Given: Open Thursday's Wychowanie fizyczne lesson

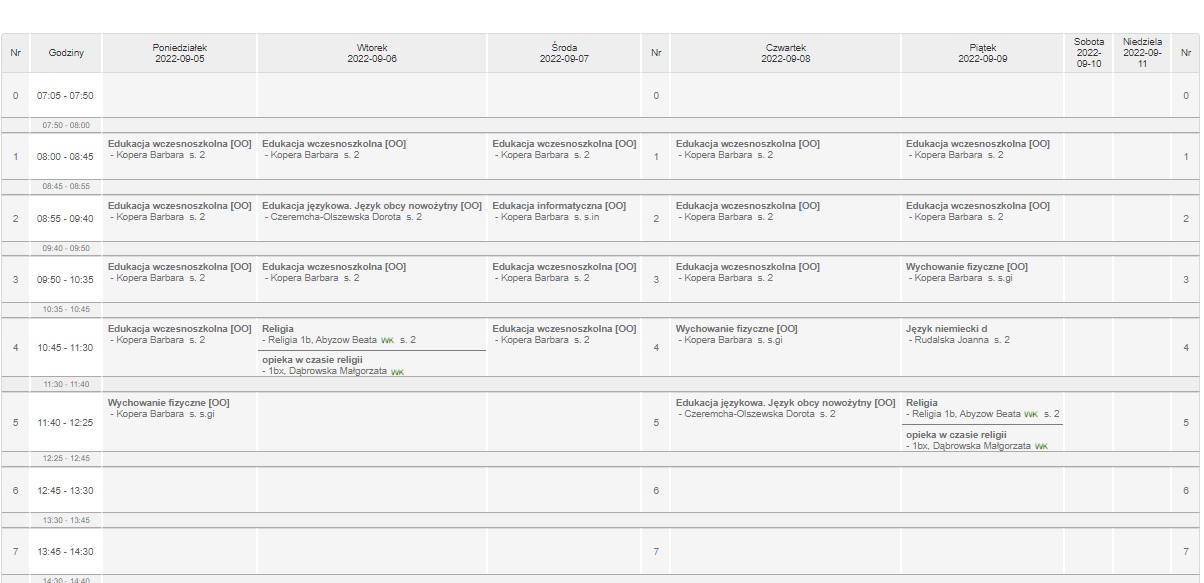Looking at the screenshot, I should [x=736, y=329].
